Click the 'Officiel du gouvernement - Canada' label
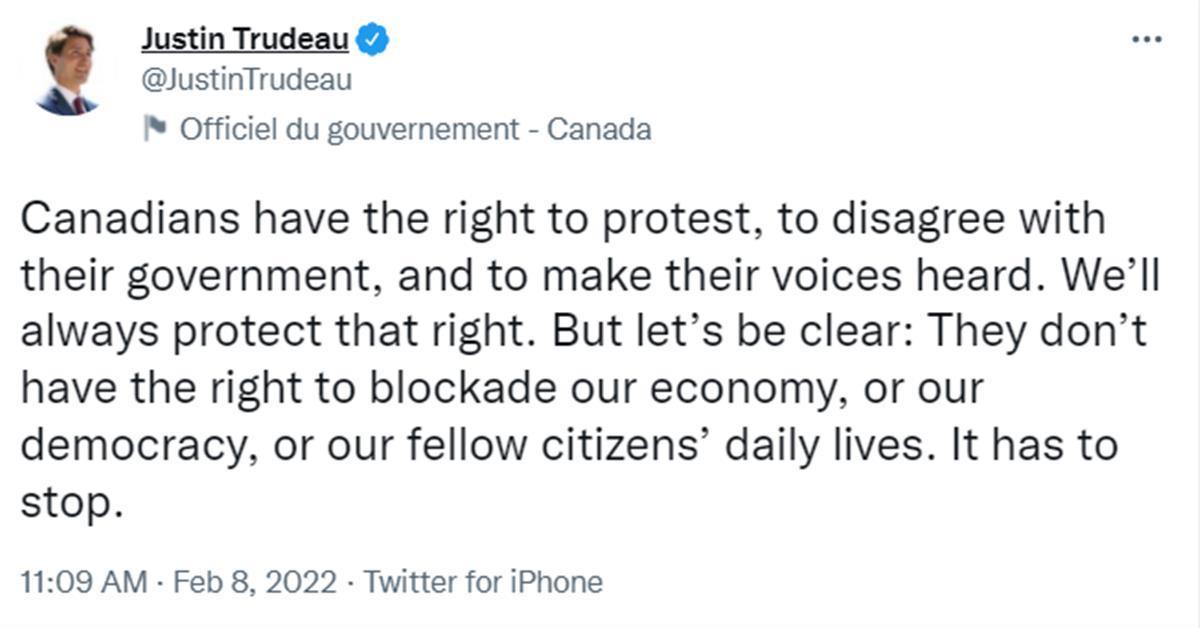1200x628 pixels. click(414, 130)
